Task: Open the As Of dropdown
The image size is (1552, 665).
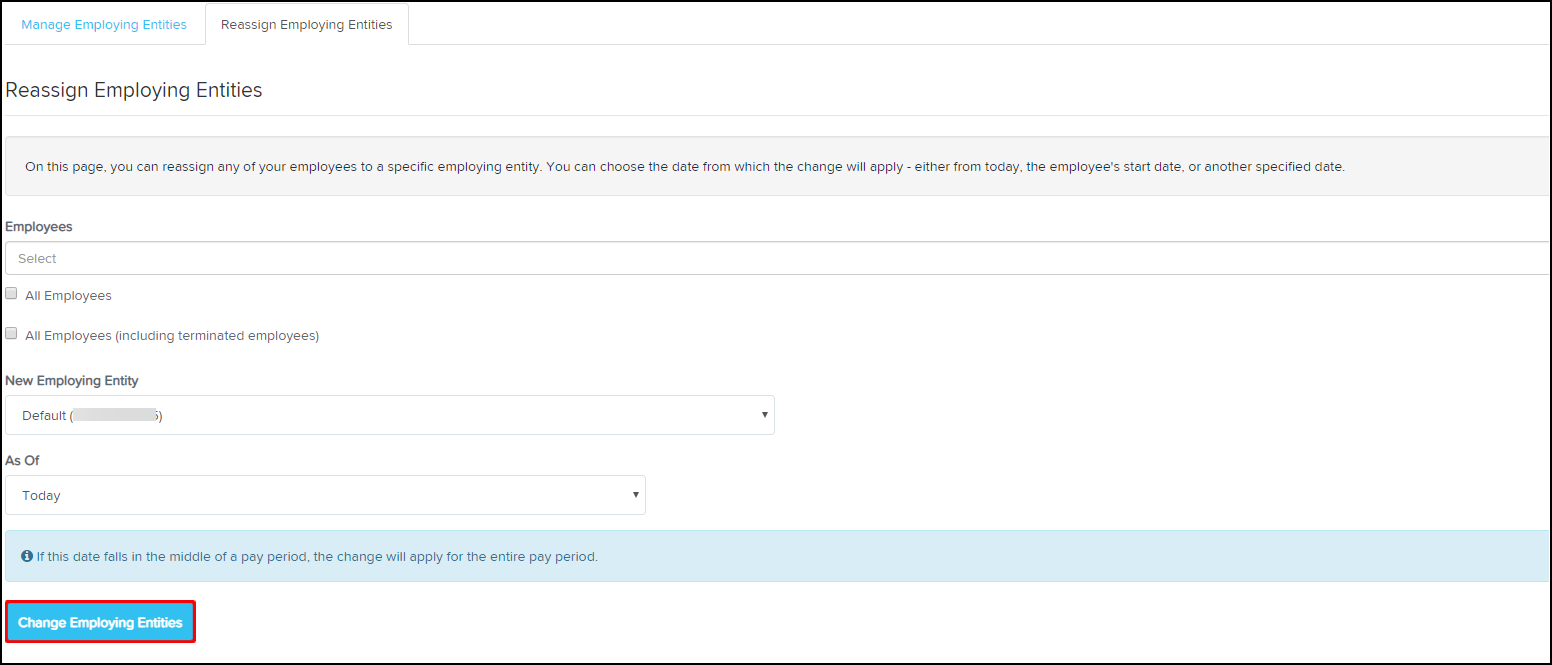Action: point(325,495)
